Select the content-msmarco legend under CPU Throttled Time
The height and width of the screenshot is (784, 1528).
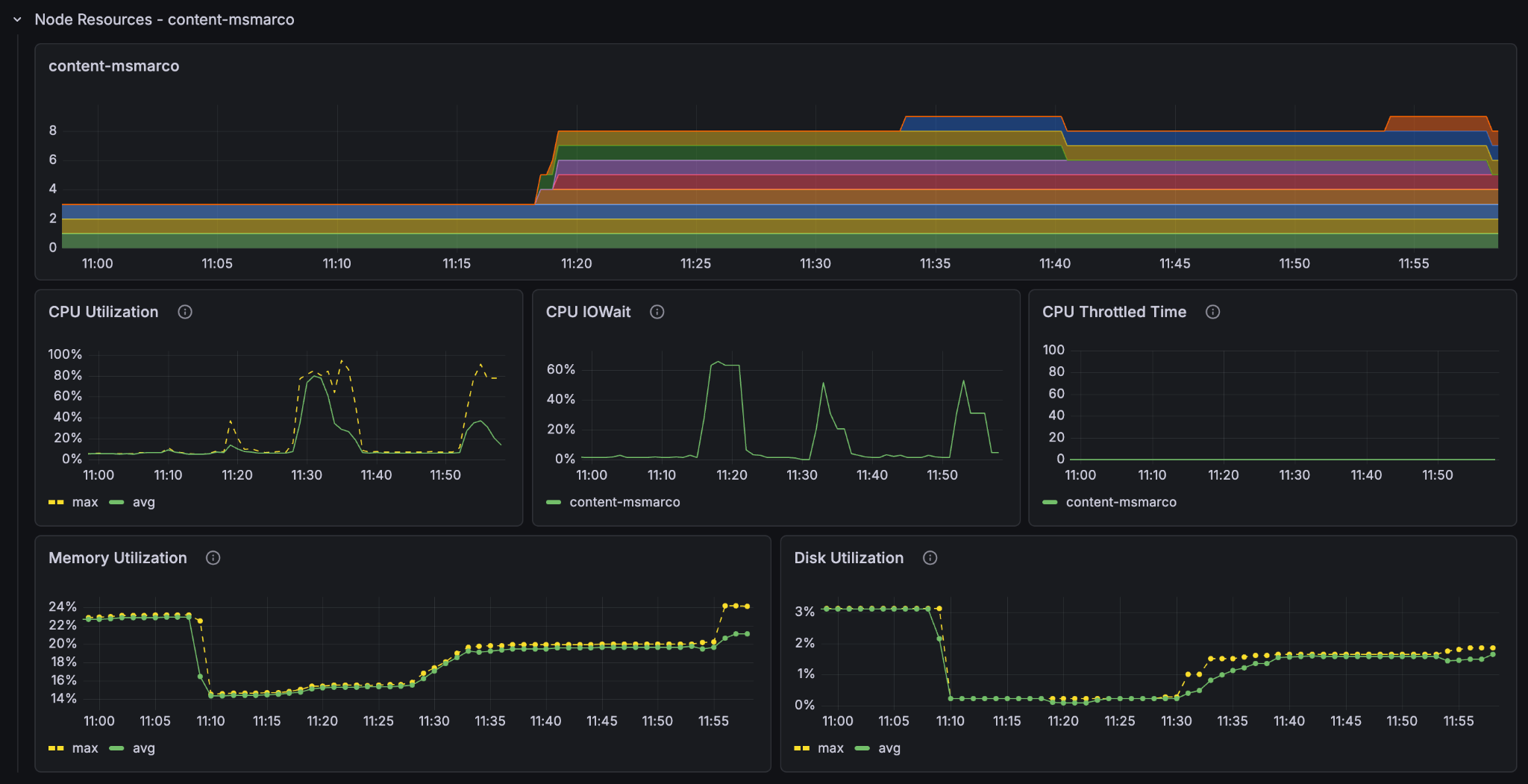(x=1121, y=502)
